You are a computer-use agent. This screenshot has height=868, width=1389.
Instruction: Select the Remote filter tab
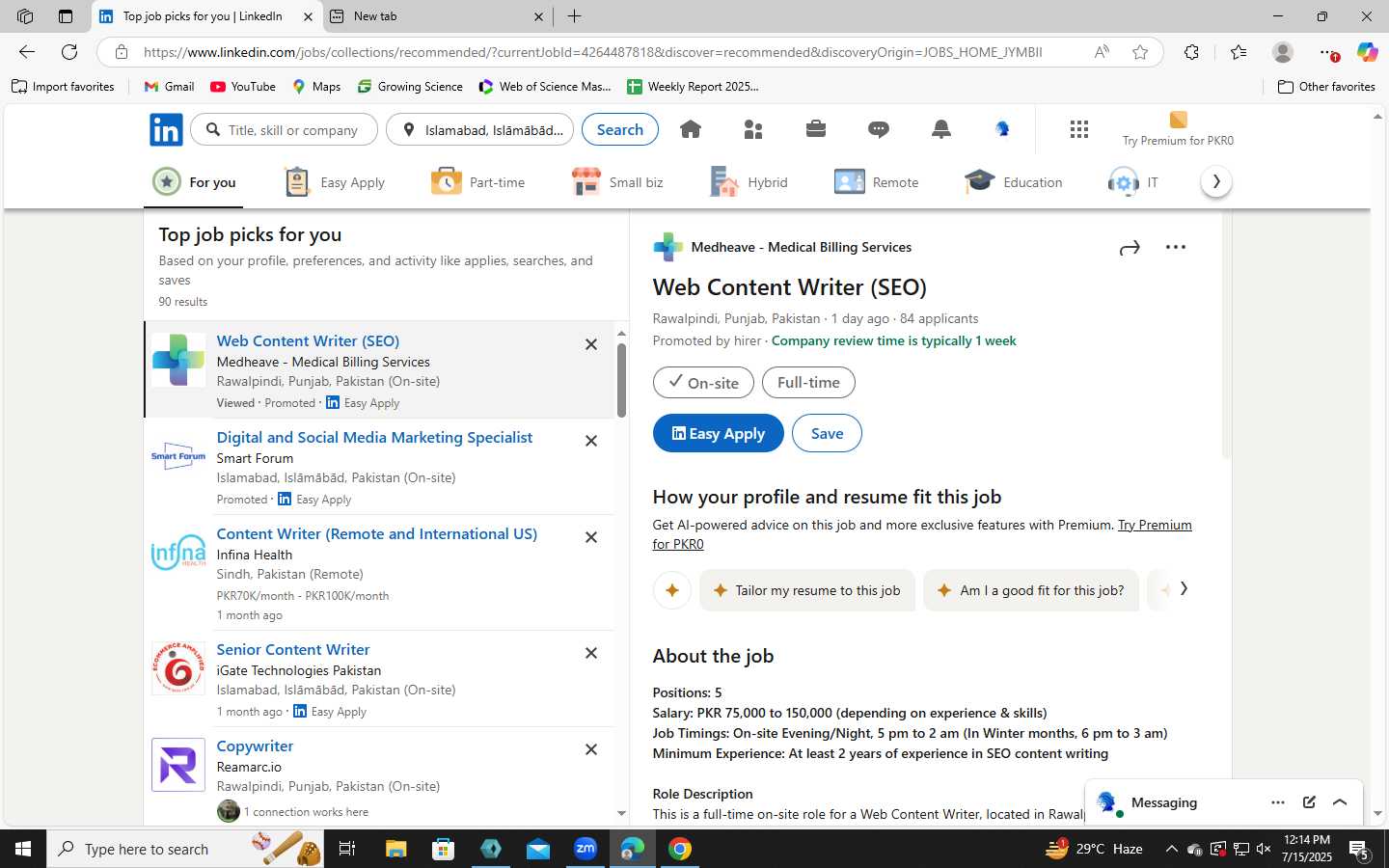click(x=877, y=182)
